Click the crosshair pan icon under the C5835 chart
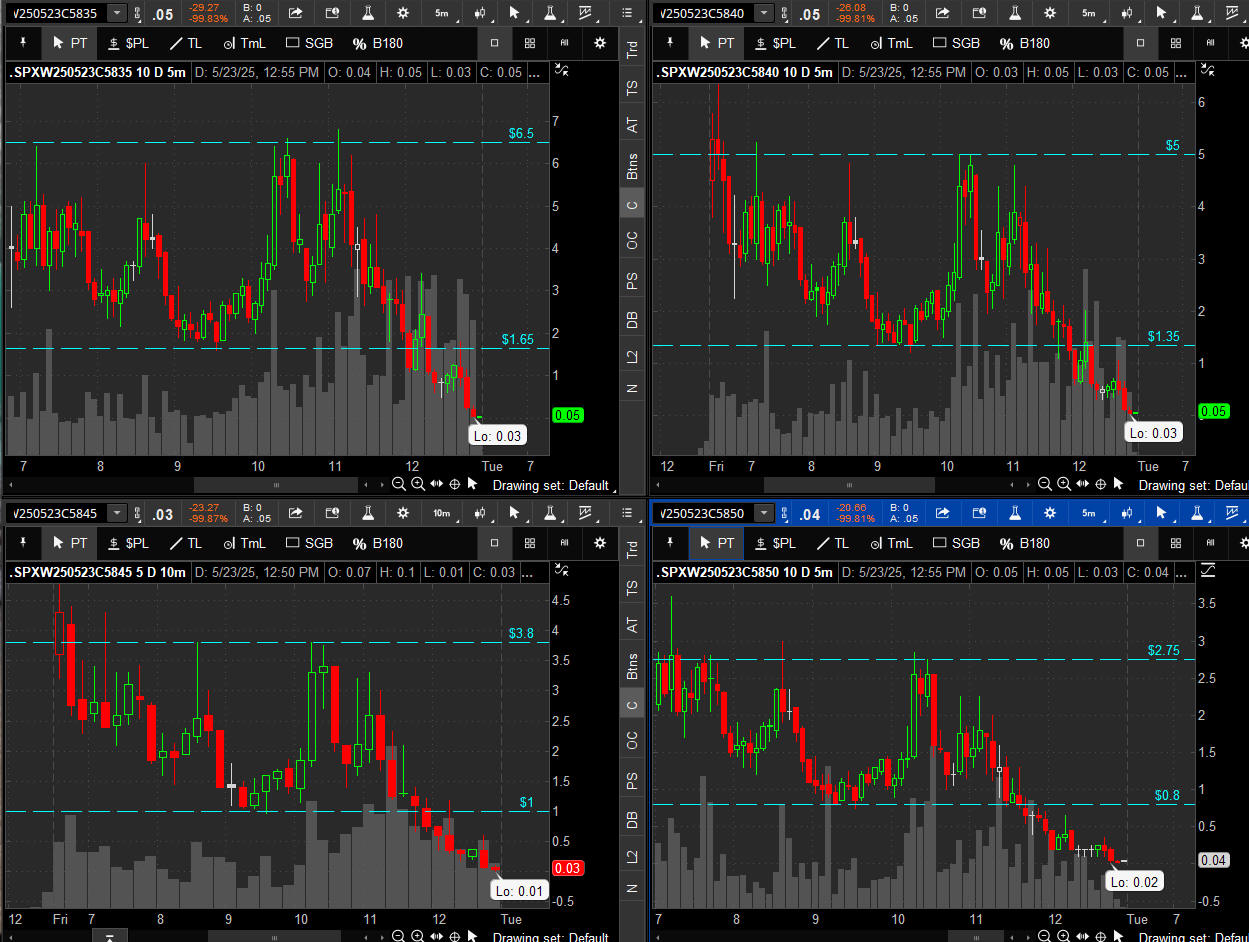The image size is (1249, 942). (455, 484)
